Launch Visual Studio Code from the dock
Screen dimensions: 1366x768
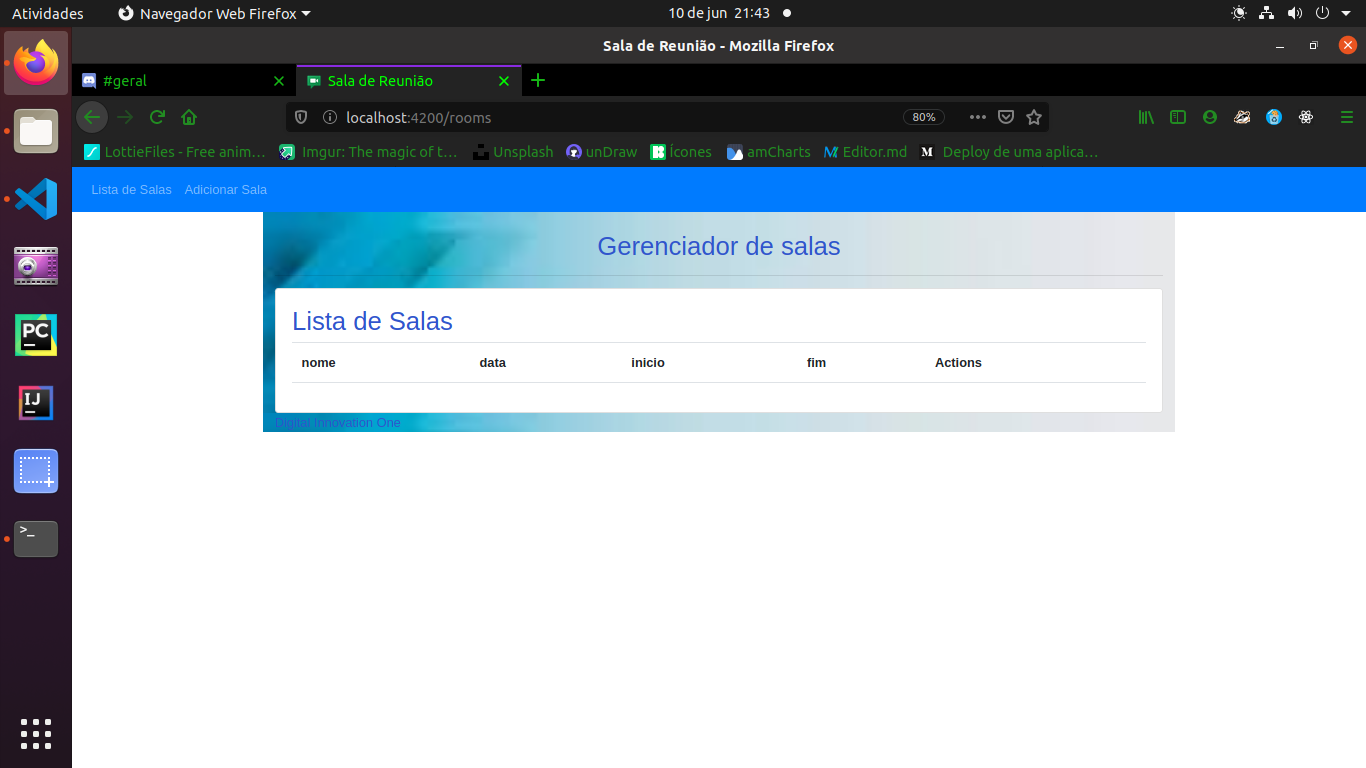pyautogui.click(x=36, y=200)
